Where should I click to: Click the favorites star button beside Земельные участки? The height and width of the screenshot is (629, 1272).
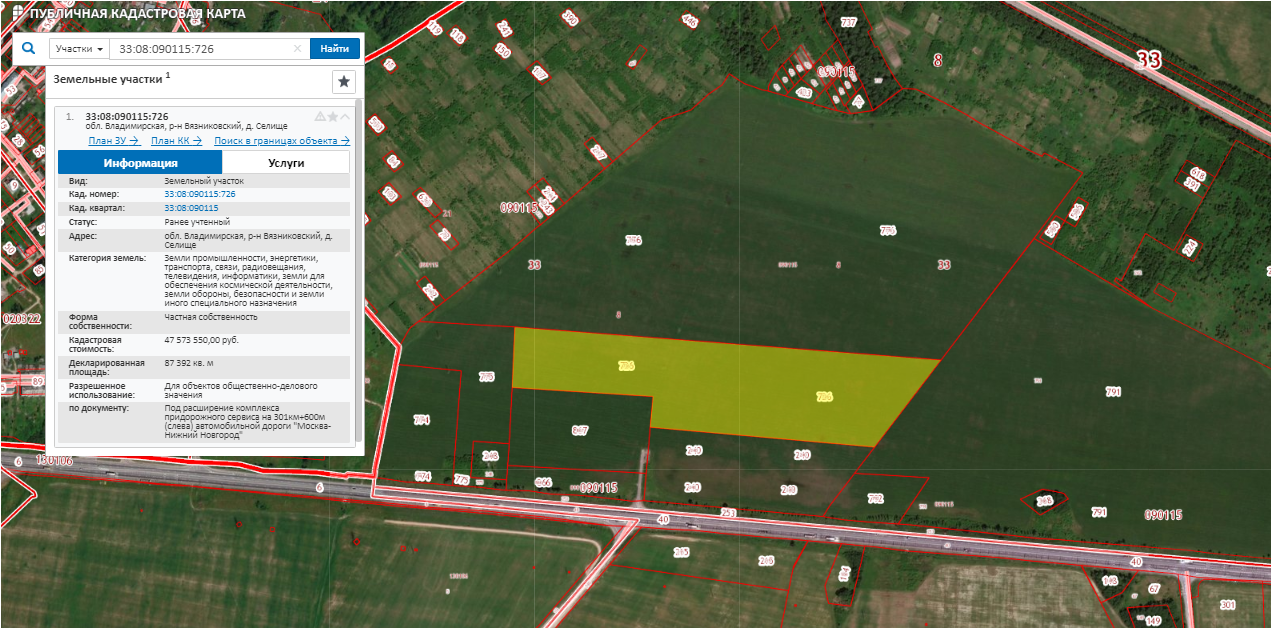click(343, 82)
